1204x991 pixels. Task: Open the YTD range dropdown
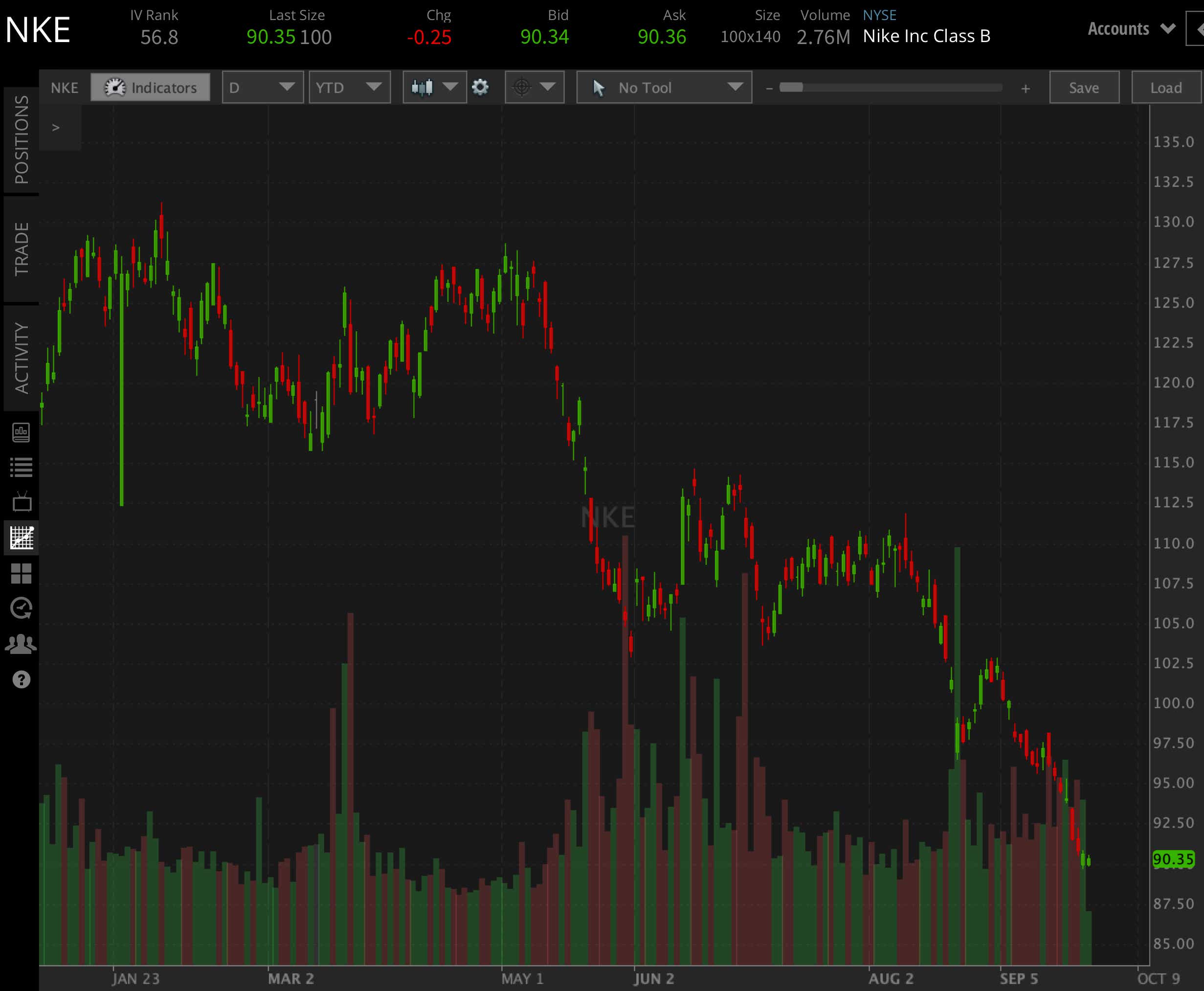(349, 88)
